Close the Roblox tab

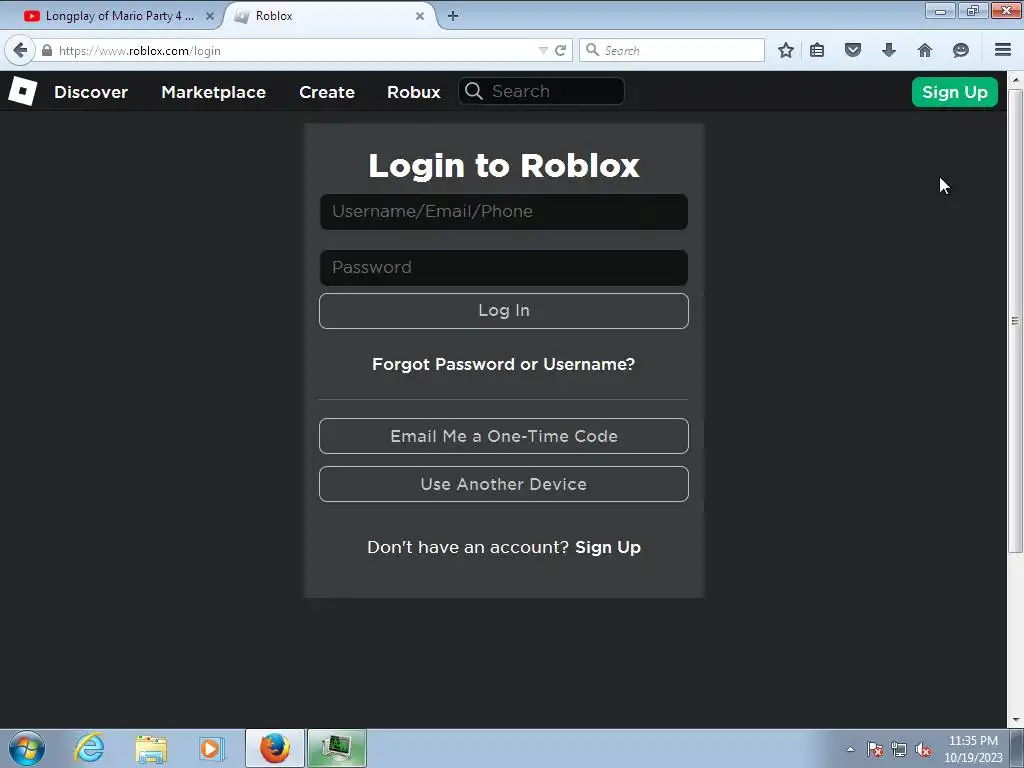coord(420,16)
